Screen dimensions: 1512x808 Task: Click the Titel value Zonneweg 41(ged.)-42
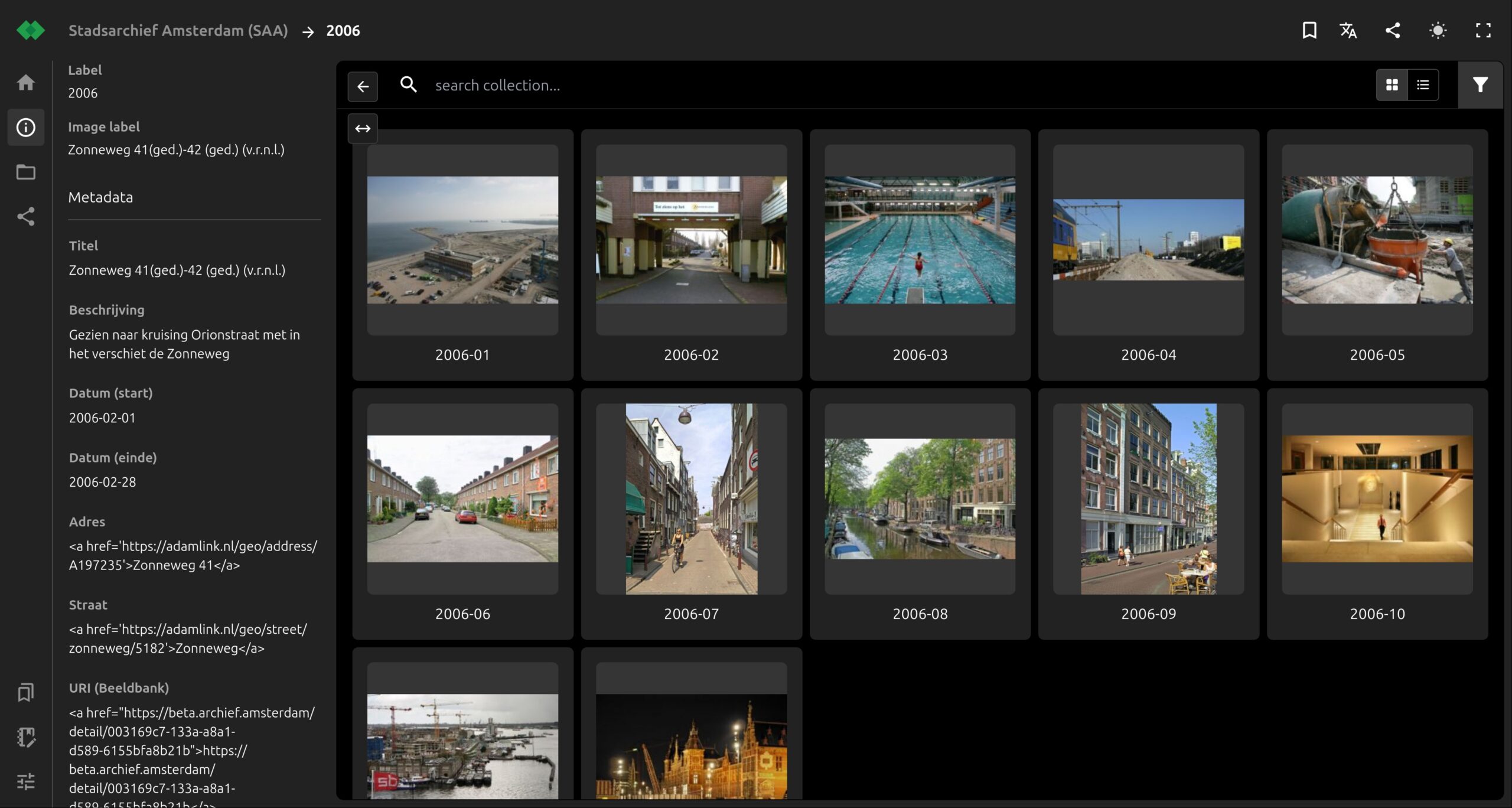[x=177, y=270]
